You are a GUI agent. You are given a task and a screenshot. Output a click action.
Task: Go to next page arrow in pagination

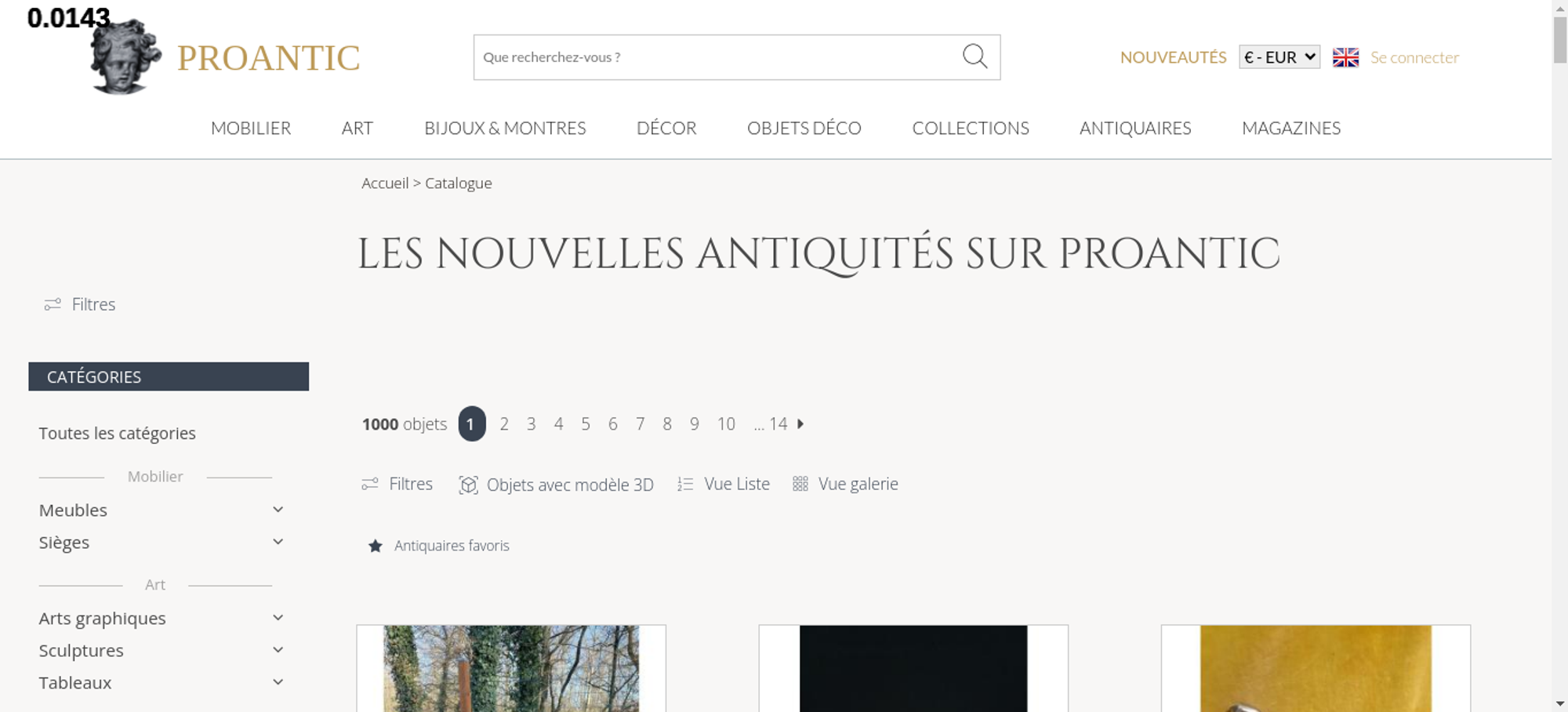tap(800, 423)
